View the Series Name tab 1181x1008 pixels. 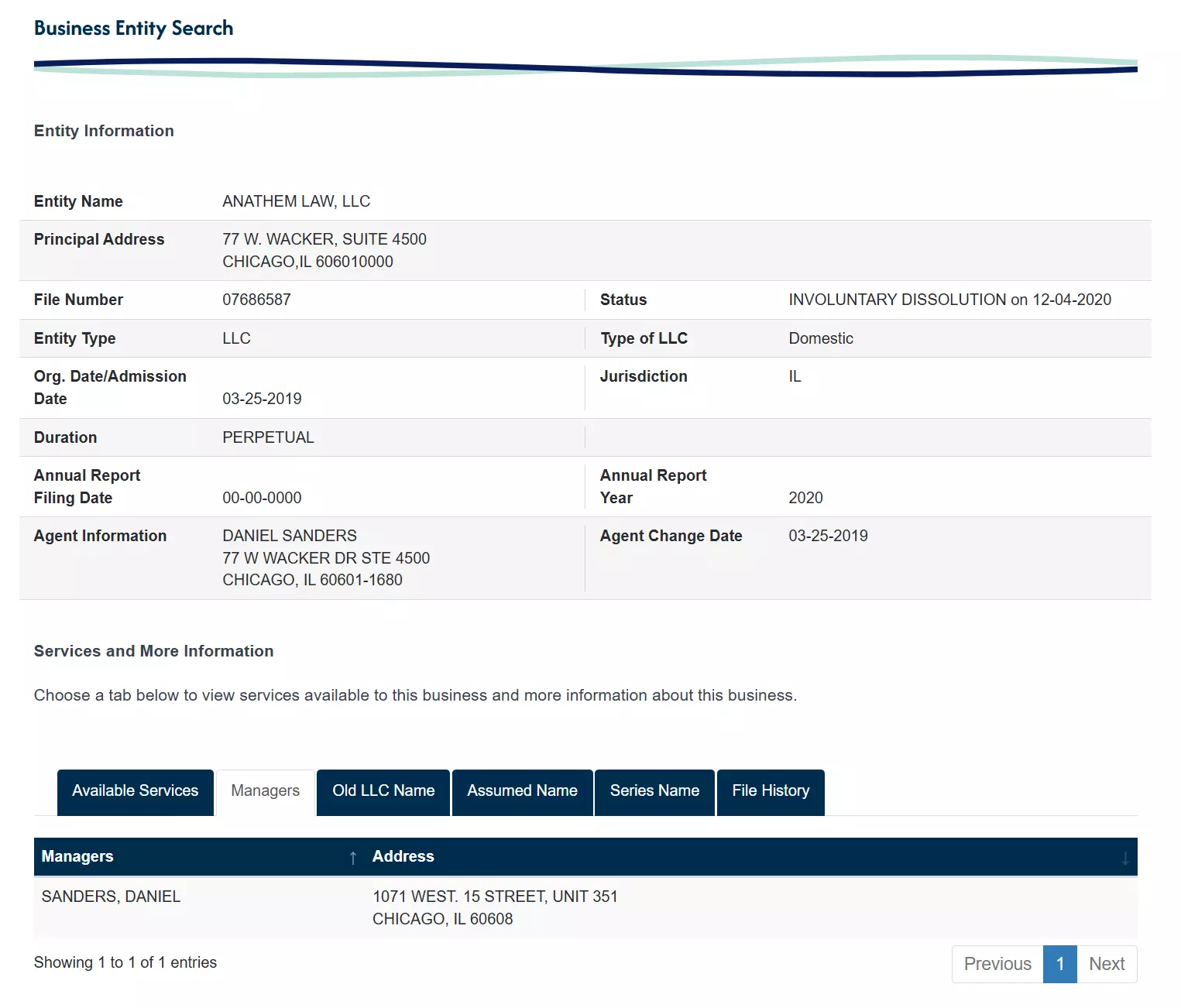pyautogui.click(x=654, y=792)
